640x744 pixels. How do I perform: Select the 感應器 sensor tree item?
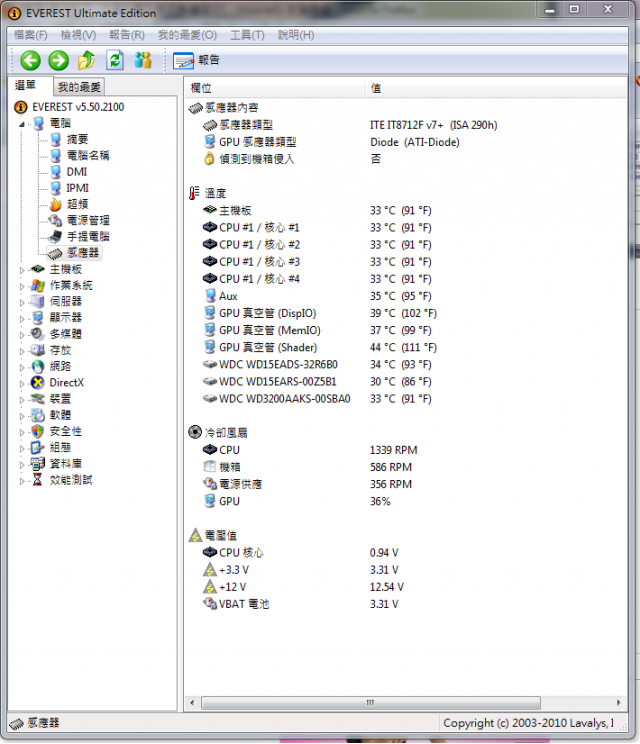[x=83, y=252]
